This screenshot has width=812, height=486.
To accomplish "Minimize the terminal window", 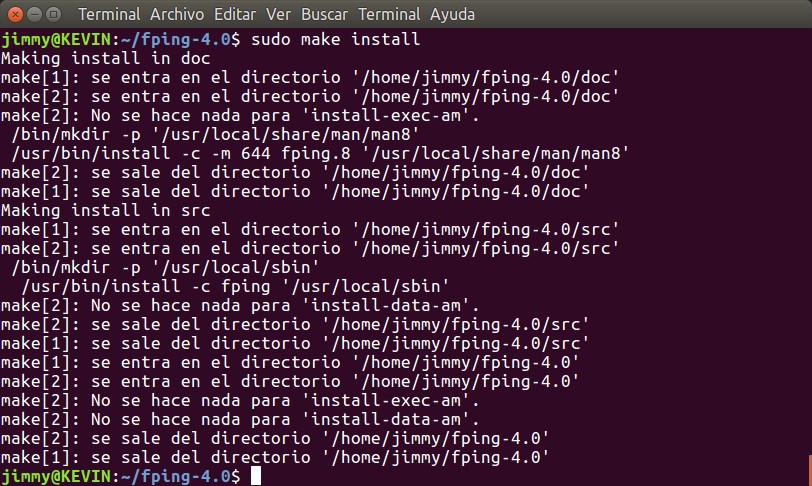I will (x=34, y=15).
